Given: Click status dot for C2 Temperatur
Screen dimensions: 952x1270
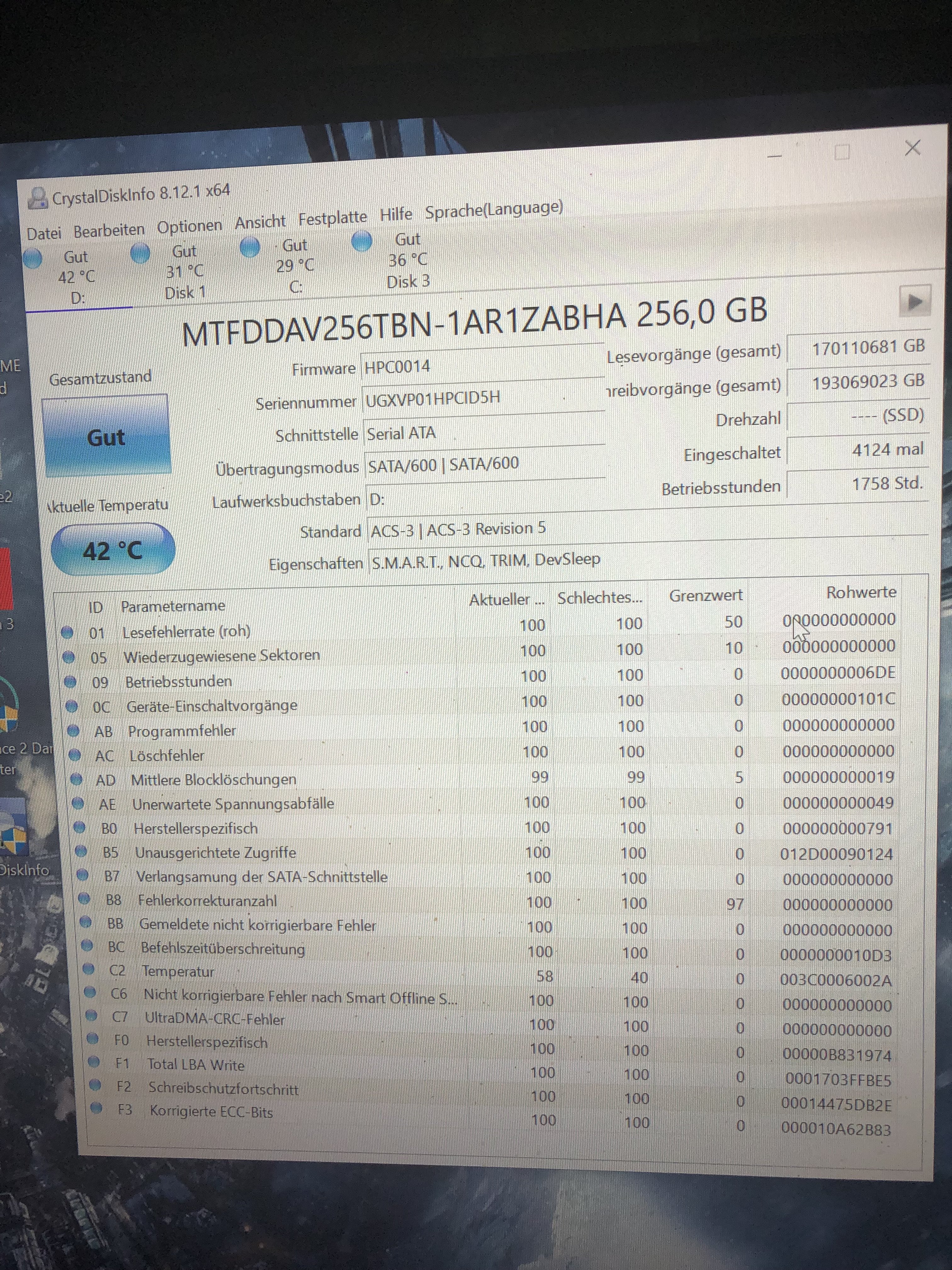Looking at the screenshot, I should pos(89,969).
